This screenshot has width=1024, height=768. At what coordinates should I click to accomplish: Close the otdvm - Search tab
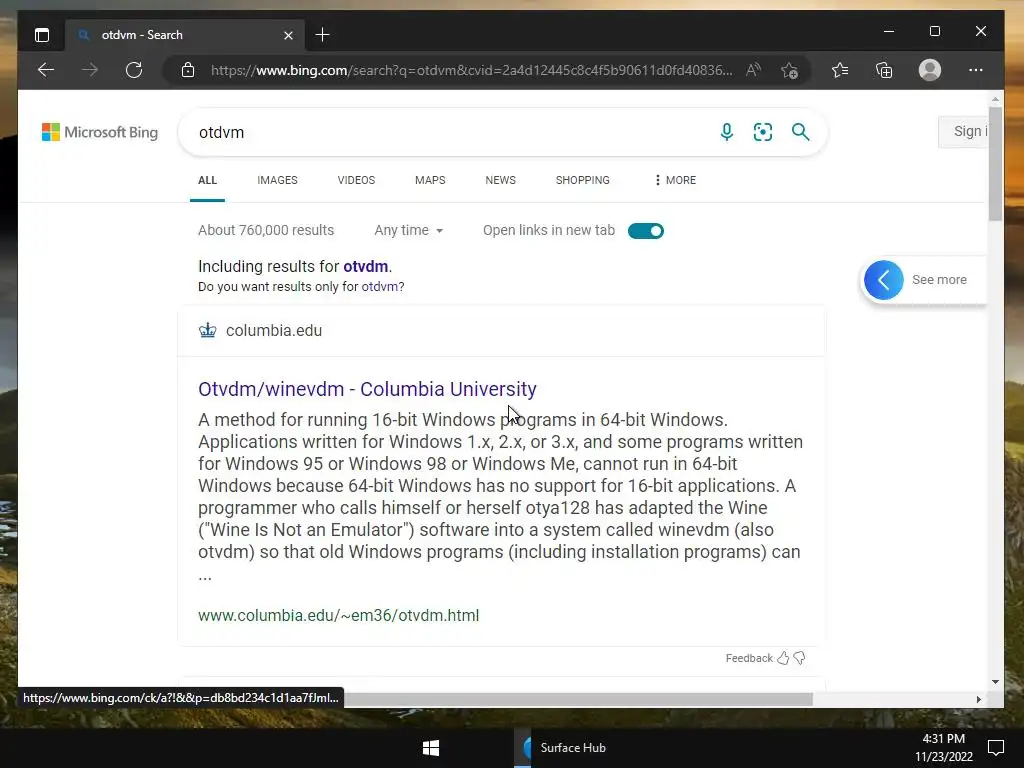point(288,35)
